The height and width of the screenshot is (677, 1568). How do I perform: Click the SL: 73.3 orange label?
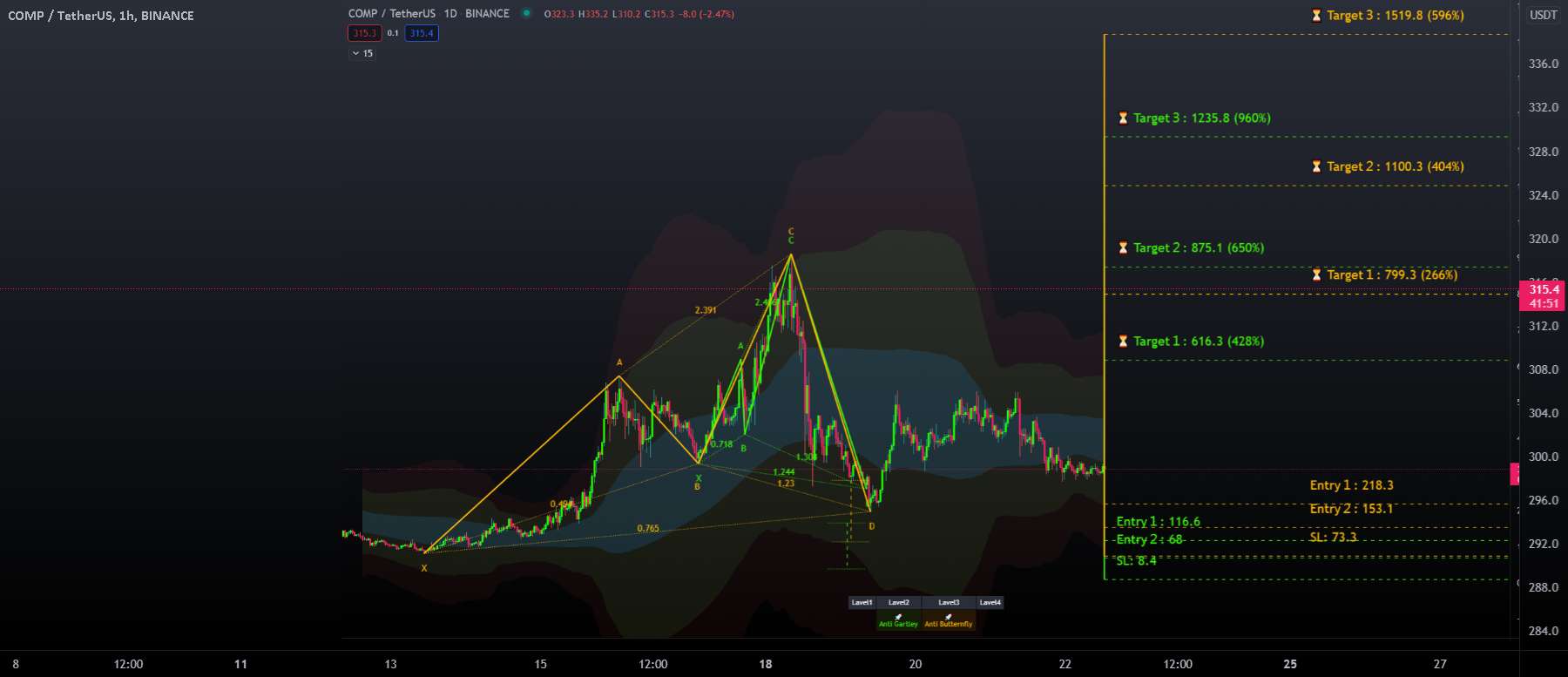tap(1333, 537)
